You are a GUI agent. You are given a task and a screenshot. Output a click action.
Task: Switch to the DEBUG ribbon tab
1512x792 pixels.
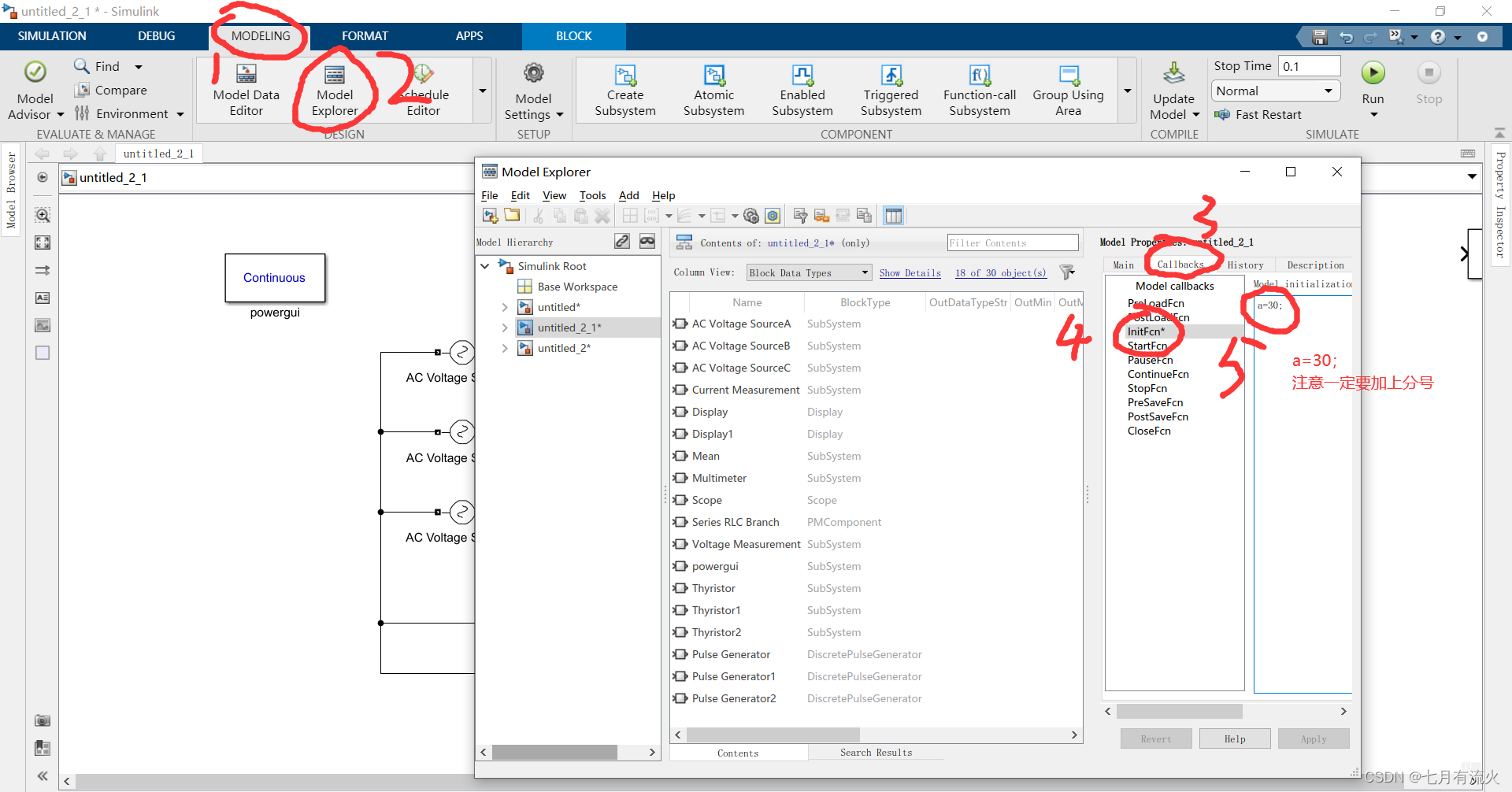[156, 36]
